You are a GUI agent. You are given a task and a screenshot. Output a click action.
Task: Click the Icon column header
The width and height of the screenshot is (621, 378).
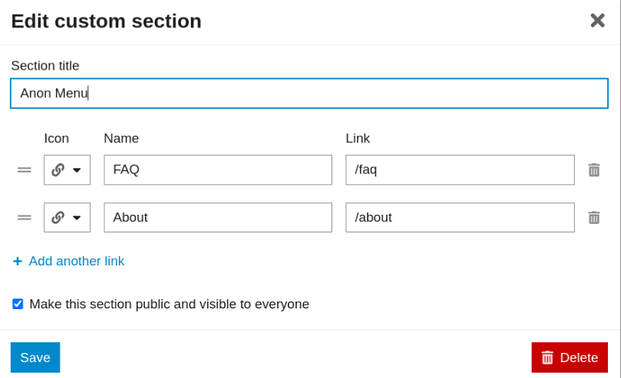tap(56, 138)
